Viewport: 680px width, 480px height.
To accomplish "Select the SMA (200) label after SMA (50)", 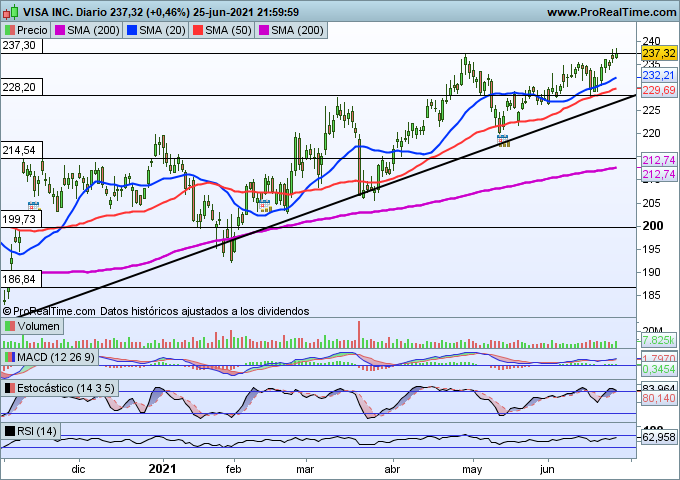I will (x=297, y=30).
